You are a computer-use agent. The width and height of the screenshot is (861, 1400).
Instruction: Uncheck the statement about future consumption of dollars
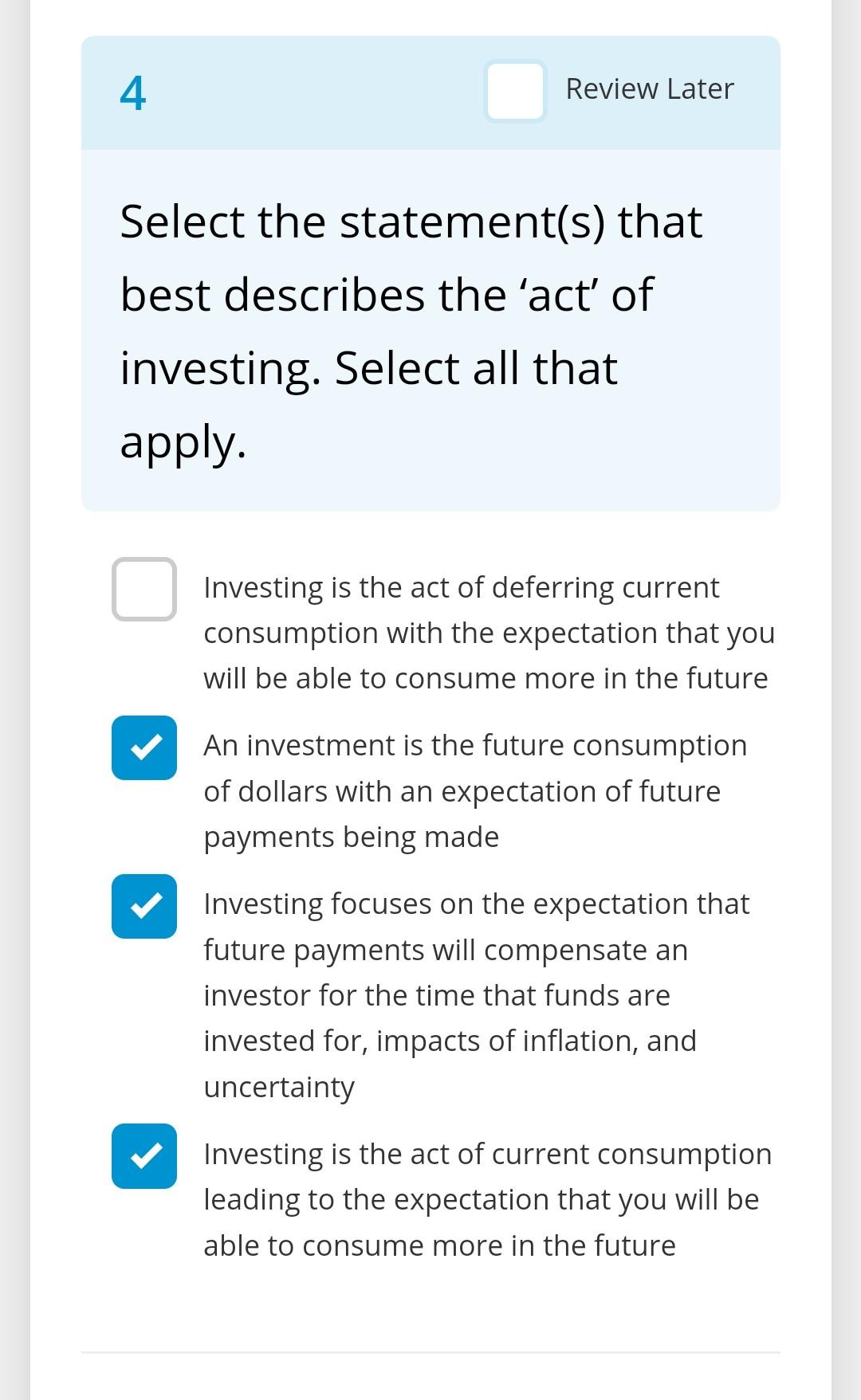tap(145, 749)
